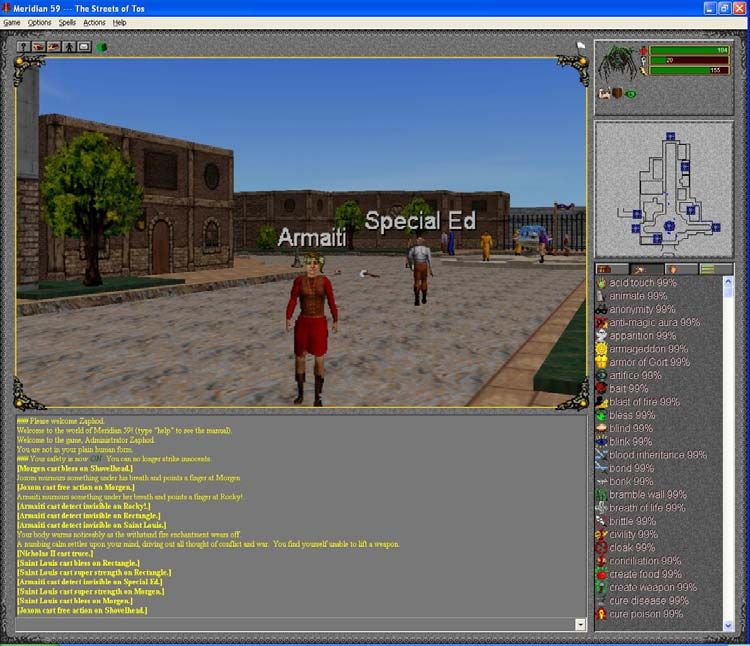The width and height of the screenshot is (750, 646).
Task: Click the spell list scroll-down arrow
Action: pyautogui.click(x=728, y=625)
